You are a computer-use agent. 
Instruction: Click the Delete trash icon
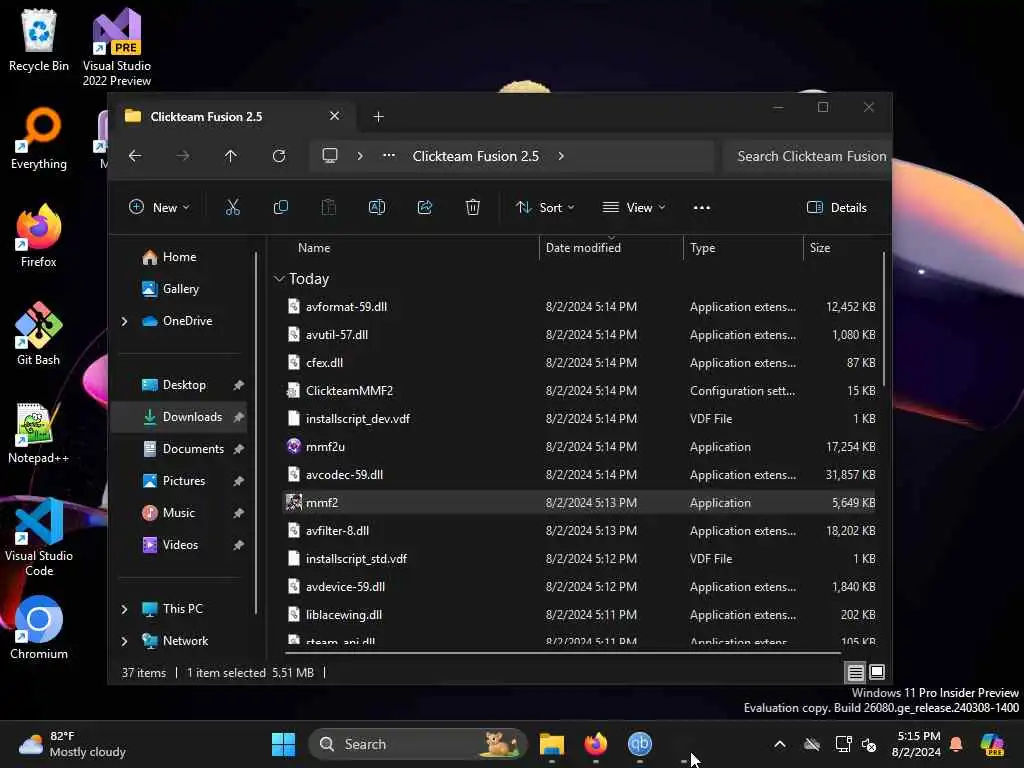(x=473, y=208)
